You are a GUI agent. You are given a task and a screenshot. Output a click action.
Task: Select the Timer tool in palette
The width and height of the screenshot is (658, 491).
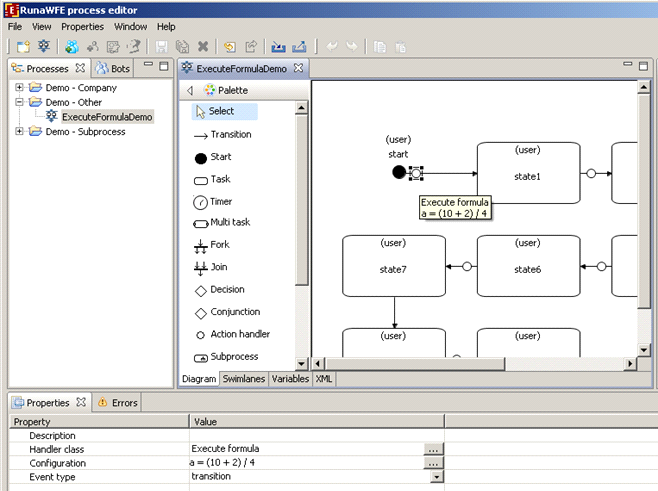tap(219, 201)
